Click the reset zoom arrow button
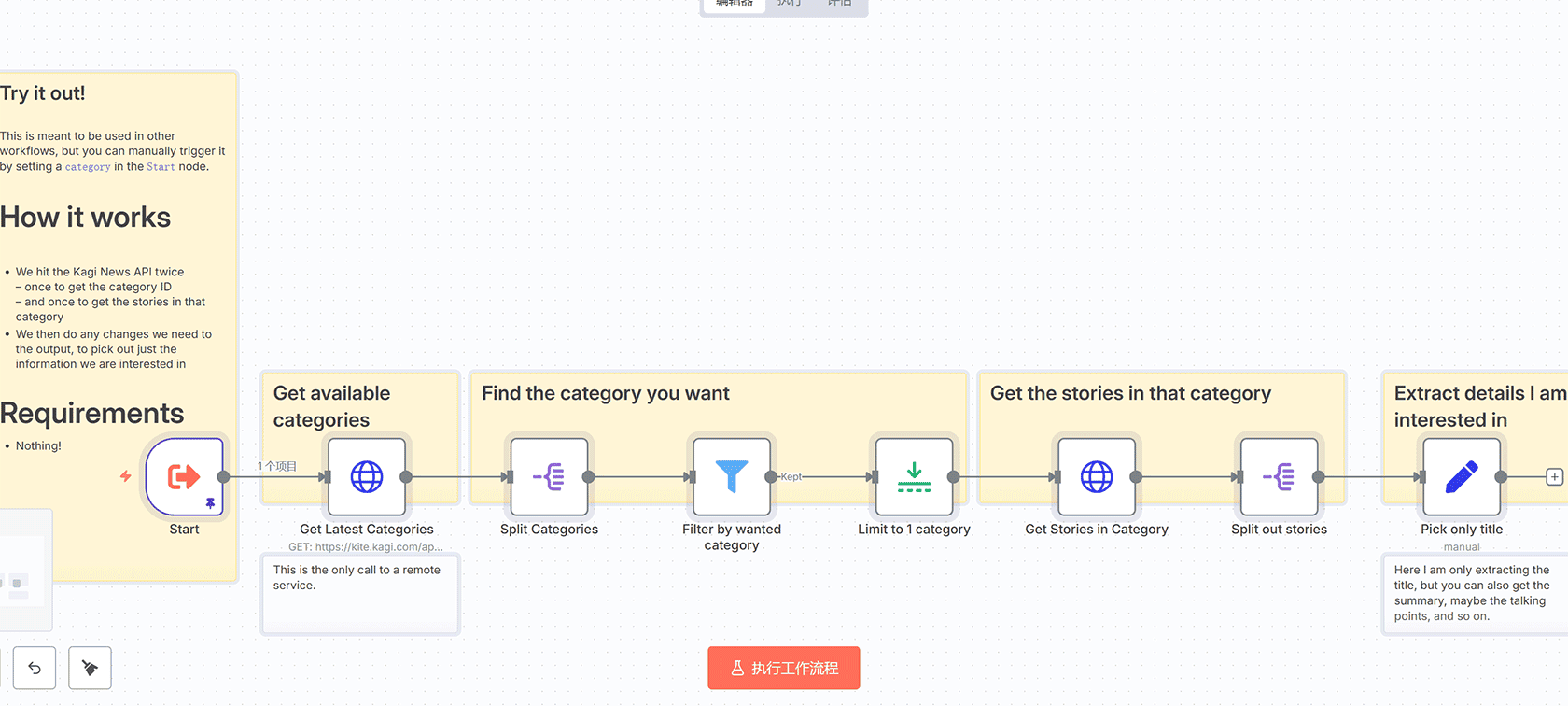The height and width of the screenshot is (706, 1568). (35, 668)
